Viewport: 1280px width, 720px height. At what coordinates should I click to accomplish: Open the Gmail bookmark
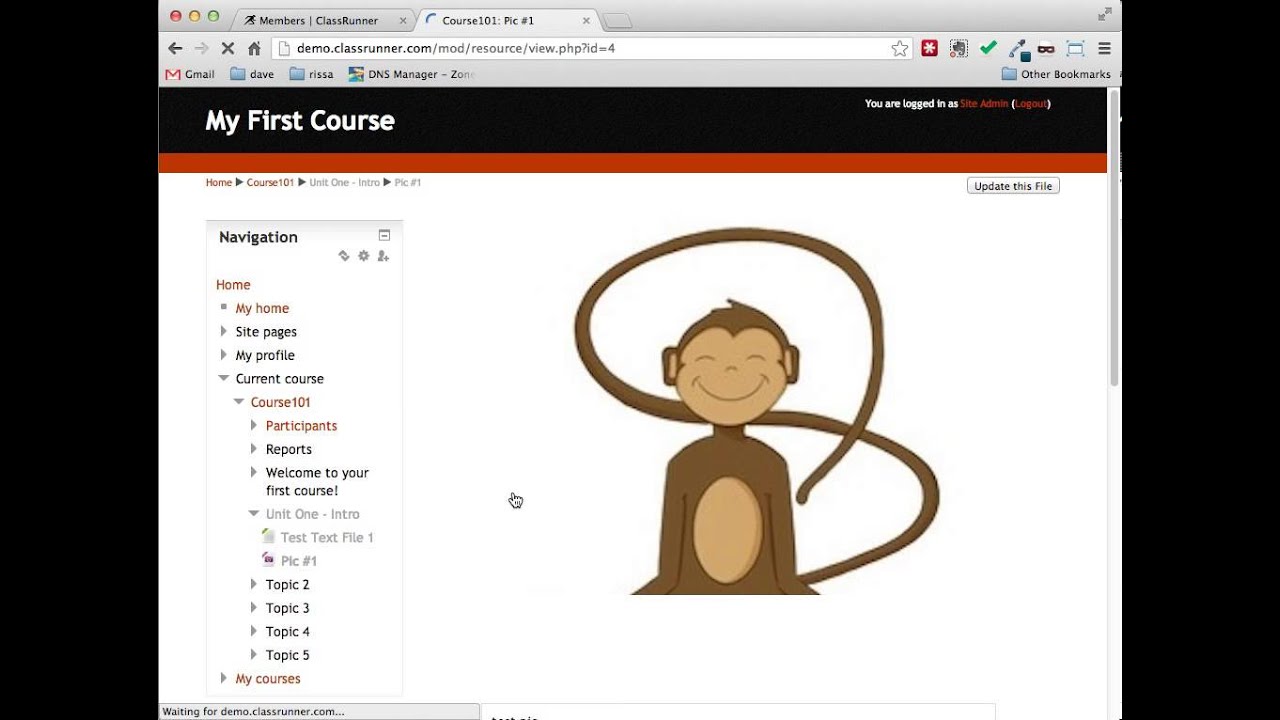click(x=190, y=74)
